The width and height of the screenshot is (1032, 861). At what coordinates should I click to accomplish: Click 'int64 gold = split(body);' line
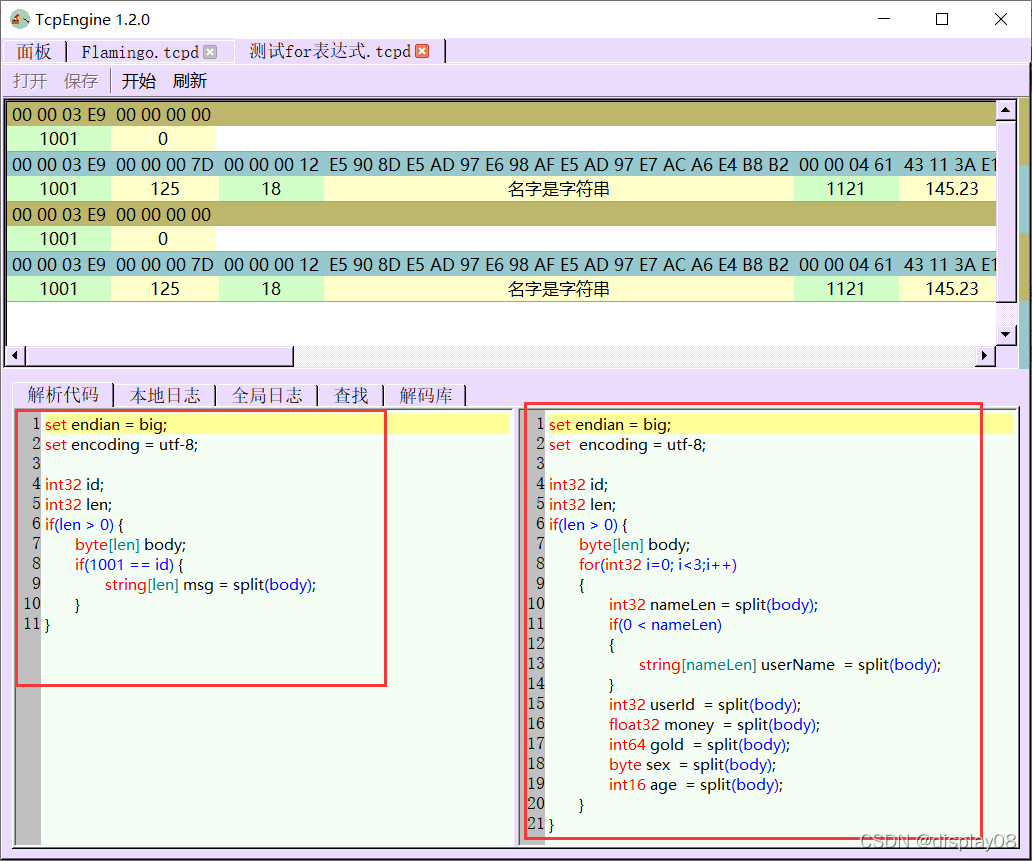click(699, 744)
